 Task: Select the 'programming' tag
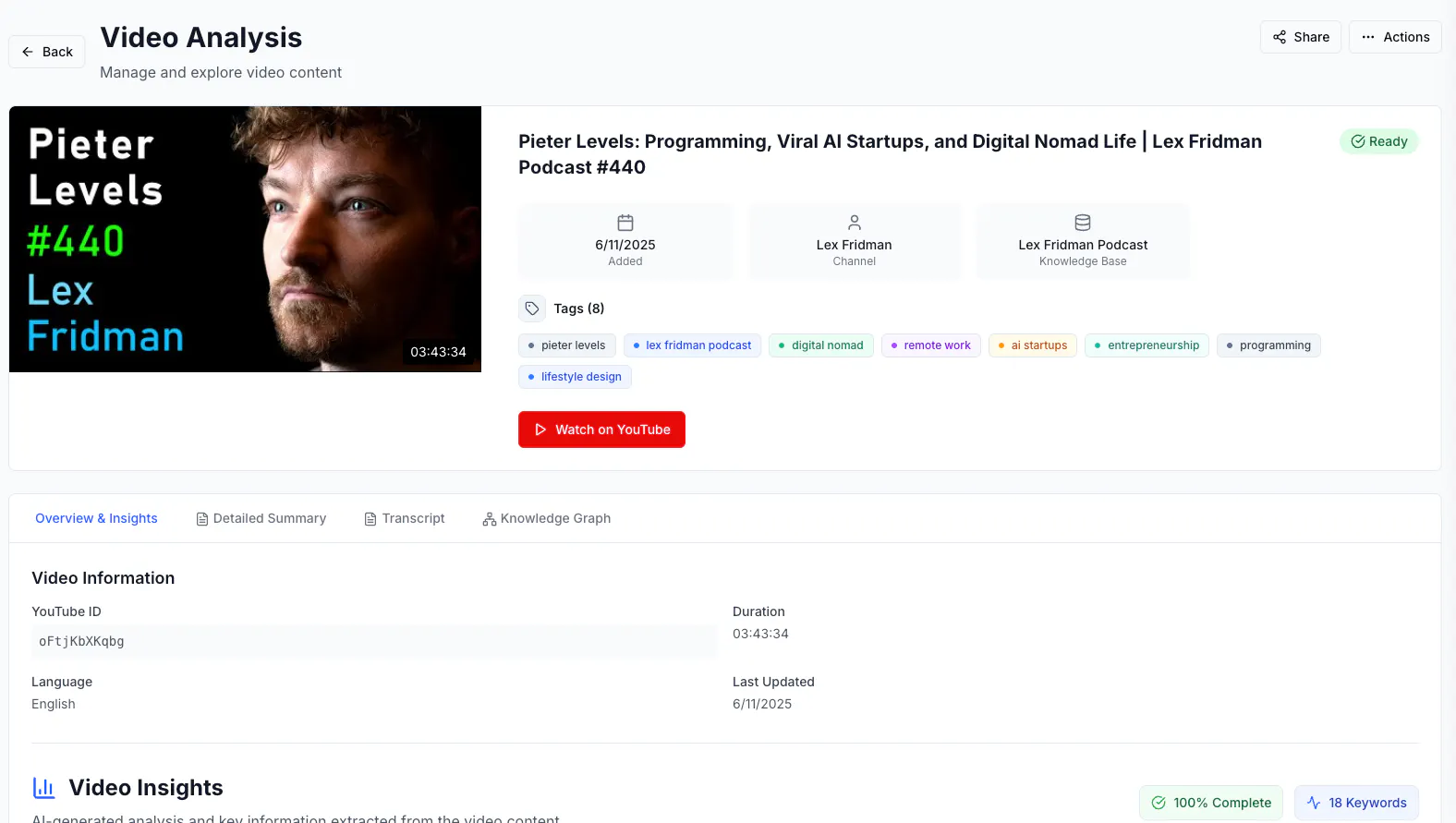click(x=1269, y=345)
